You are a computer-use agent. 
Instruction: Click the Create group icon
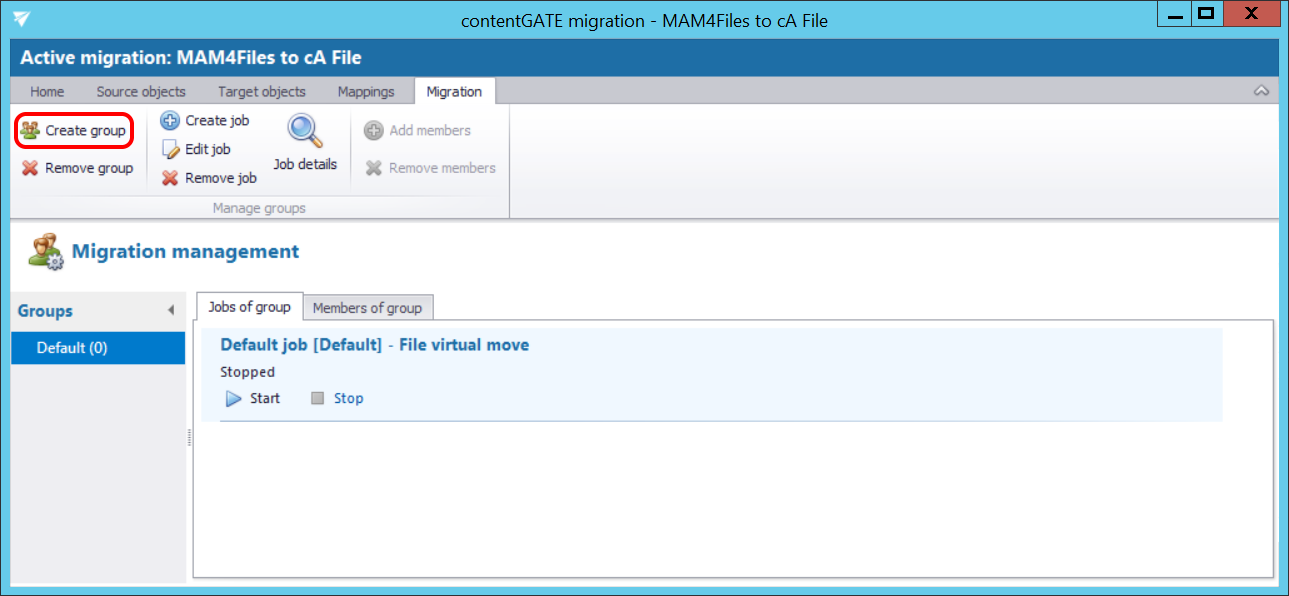point(30,131)
